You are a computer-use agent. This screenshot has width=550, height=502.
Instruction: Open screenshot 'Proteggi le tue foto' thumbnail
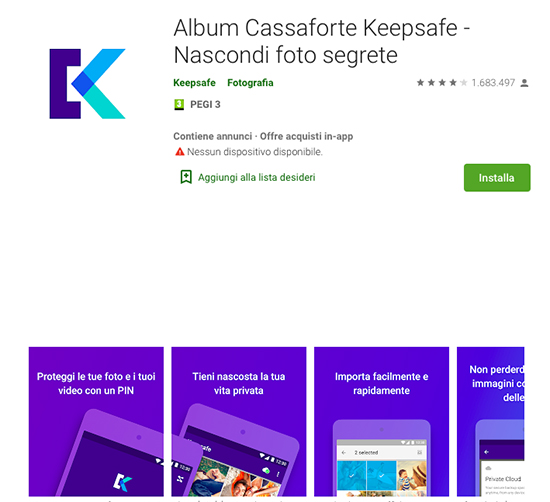(96, 421)
